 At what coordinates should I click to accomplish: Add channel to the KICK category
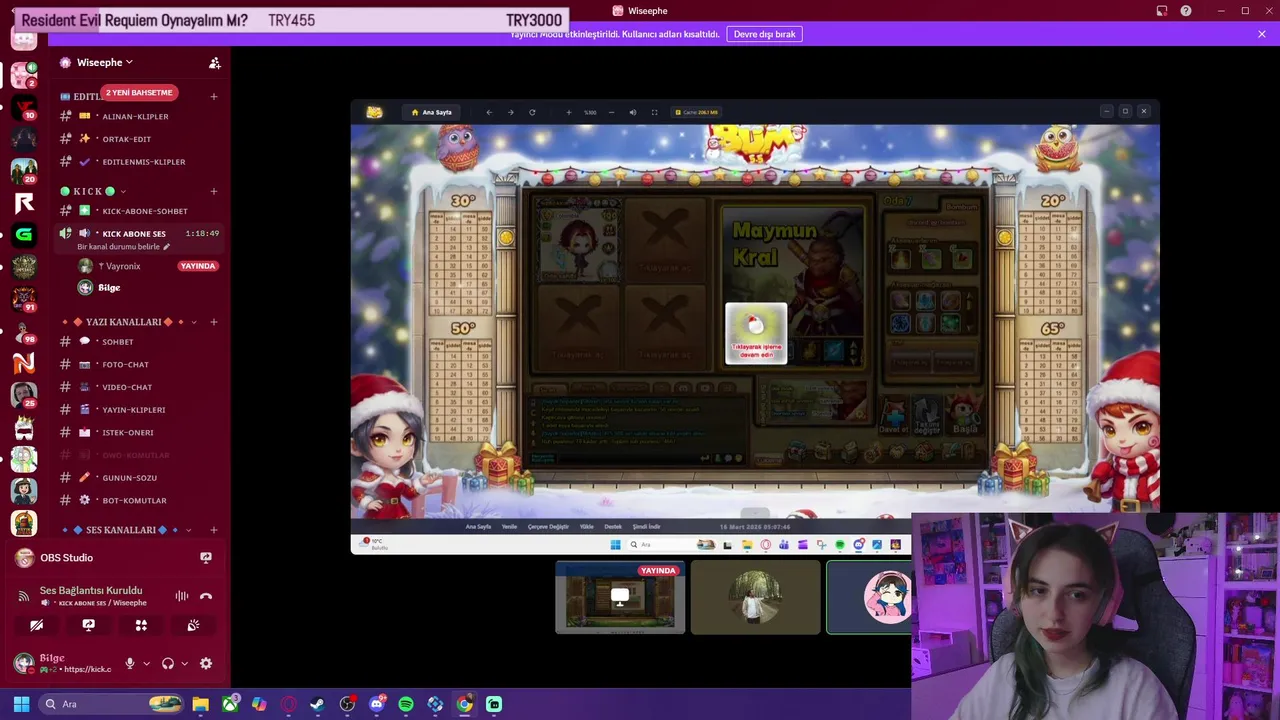(x=214, y=191)
